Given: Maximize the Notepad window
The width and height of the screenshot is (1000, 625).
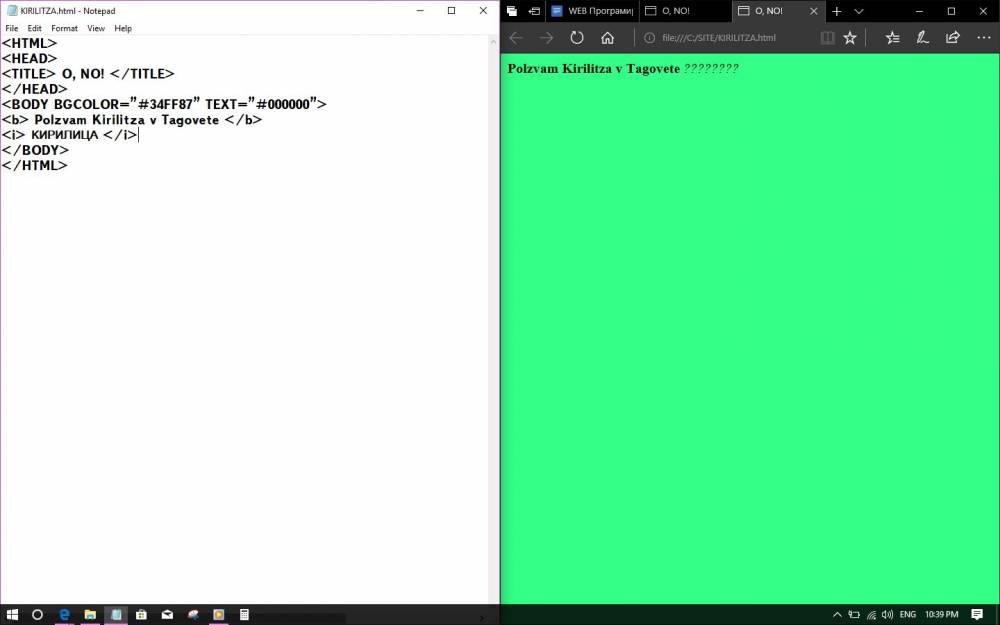Looking at the screenshot, I should 452,11.
